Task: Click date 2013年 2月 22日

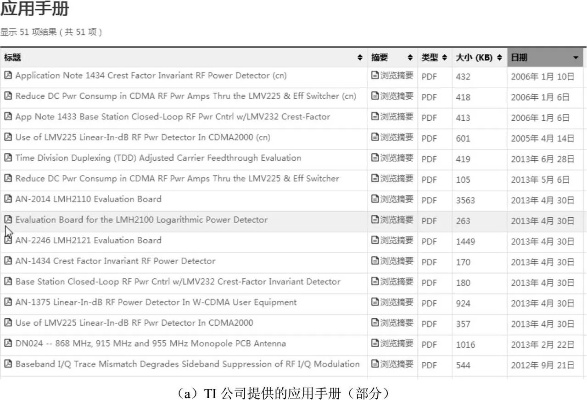Action: tap(542, 344)
